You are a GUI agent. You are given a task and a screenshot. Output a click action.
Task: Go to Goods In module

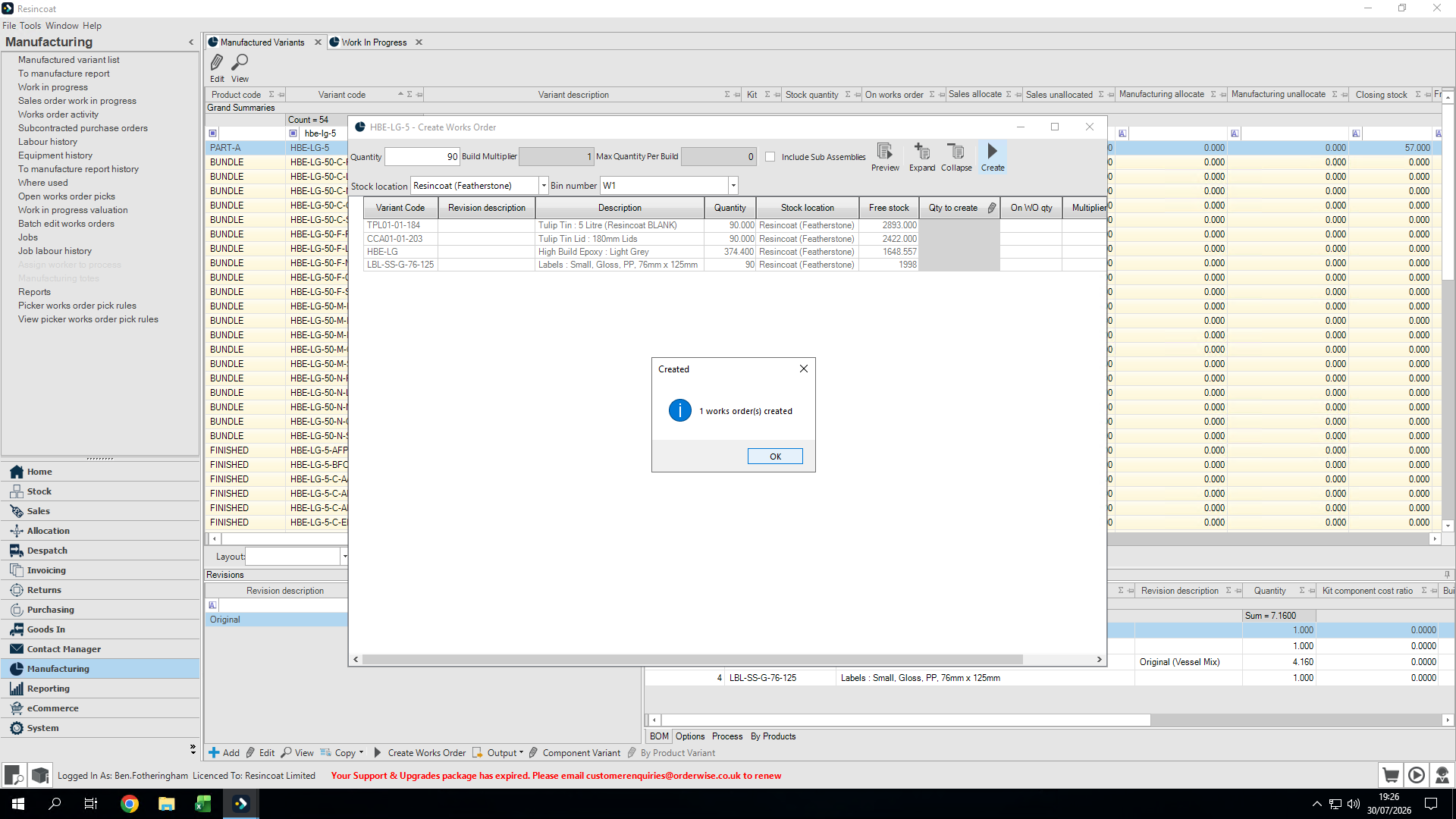[x=100, y=629]
